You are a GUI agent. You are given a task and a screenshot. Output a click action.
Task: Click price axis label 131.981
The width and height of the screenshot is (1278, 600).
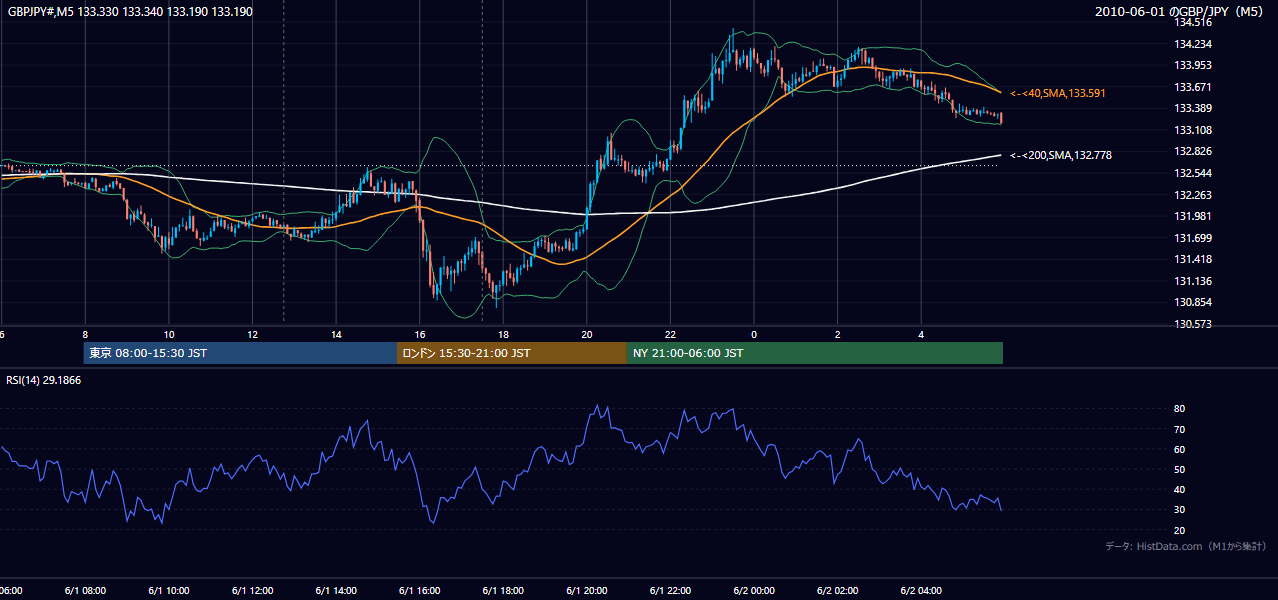1193,216
